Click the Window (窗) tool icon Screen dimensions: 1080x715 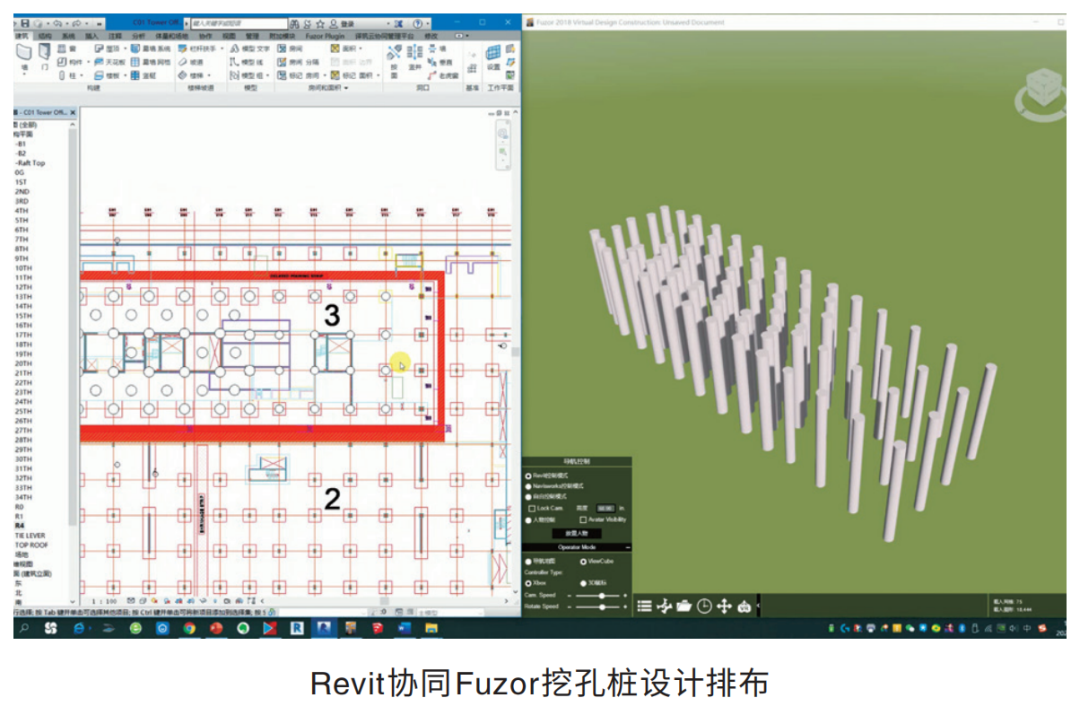[x=61, y=48]
